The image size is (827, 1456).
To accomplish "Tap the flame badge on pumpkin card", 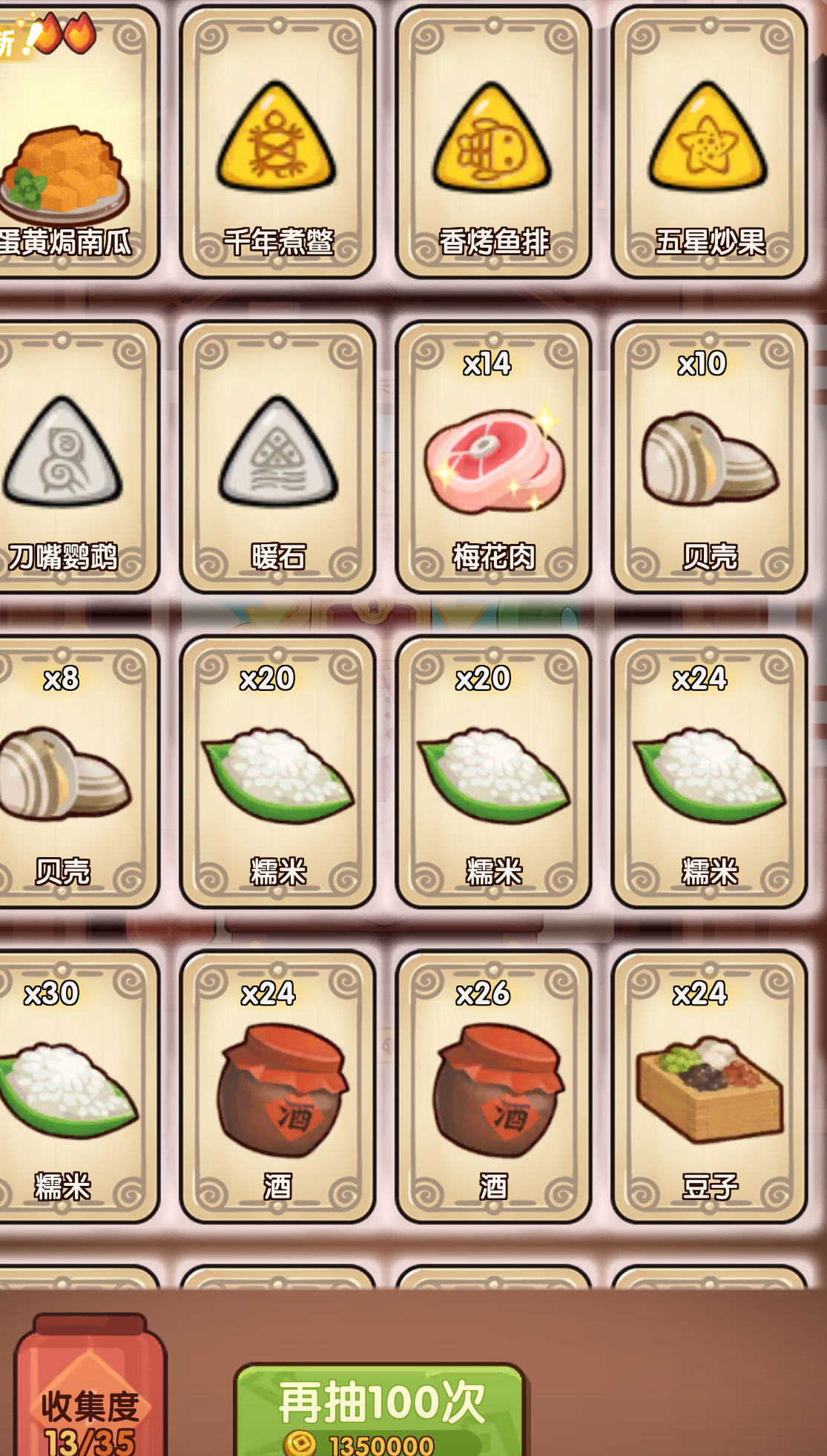I will [65, 32].
